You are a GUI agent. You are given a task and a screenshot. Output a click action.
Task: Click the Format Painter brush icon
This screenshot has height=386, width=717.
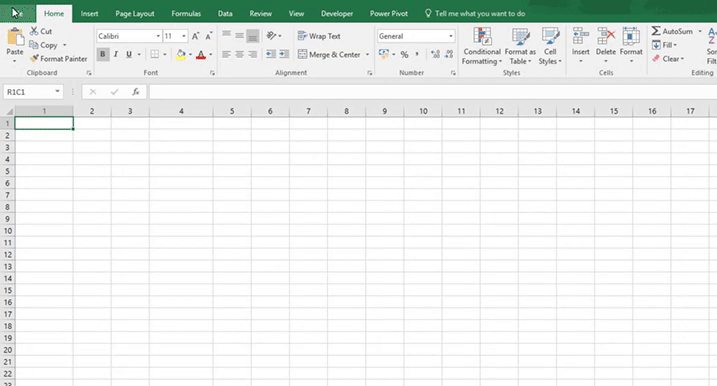click(34, 59)
